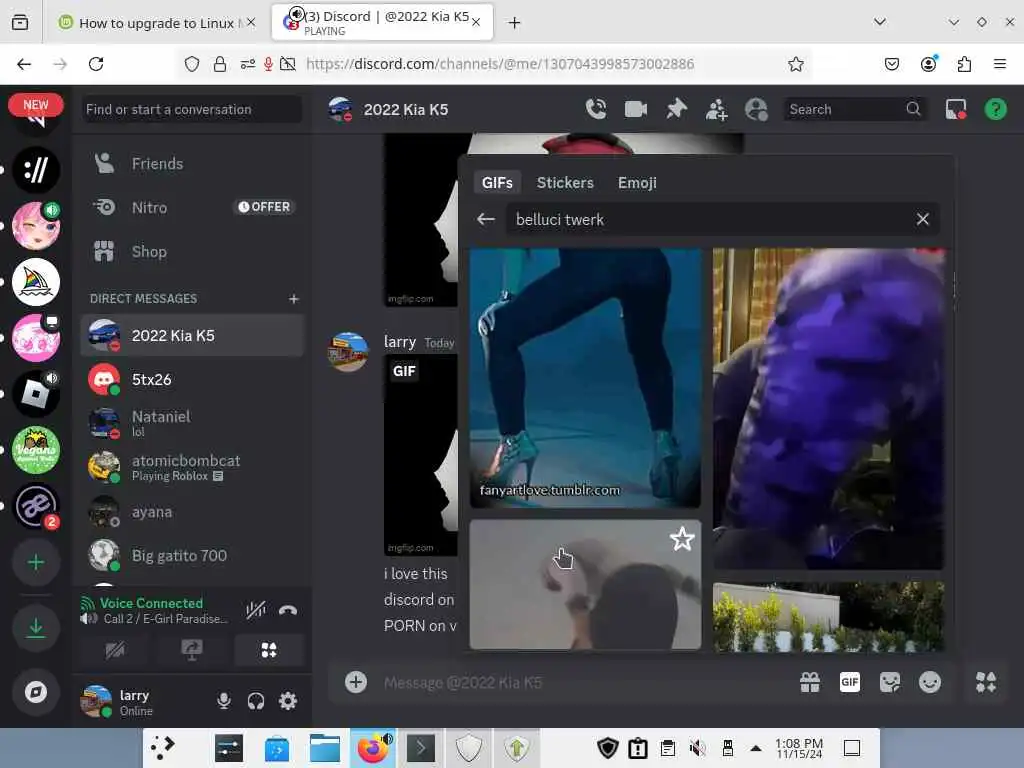Open the apps launcher icon in message bar
Viewport: 1024px width, 768px height.
[985, 682]
